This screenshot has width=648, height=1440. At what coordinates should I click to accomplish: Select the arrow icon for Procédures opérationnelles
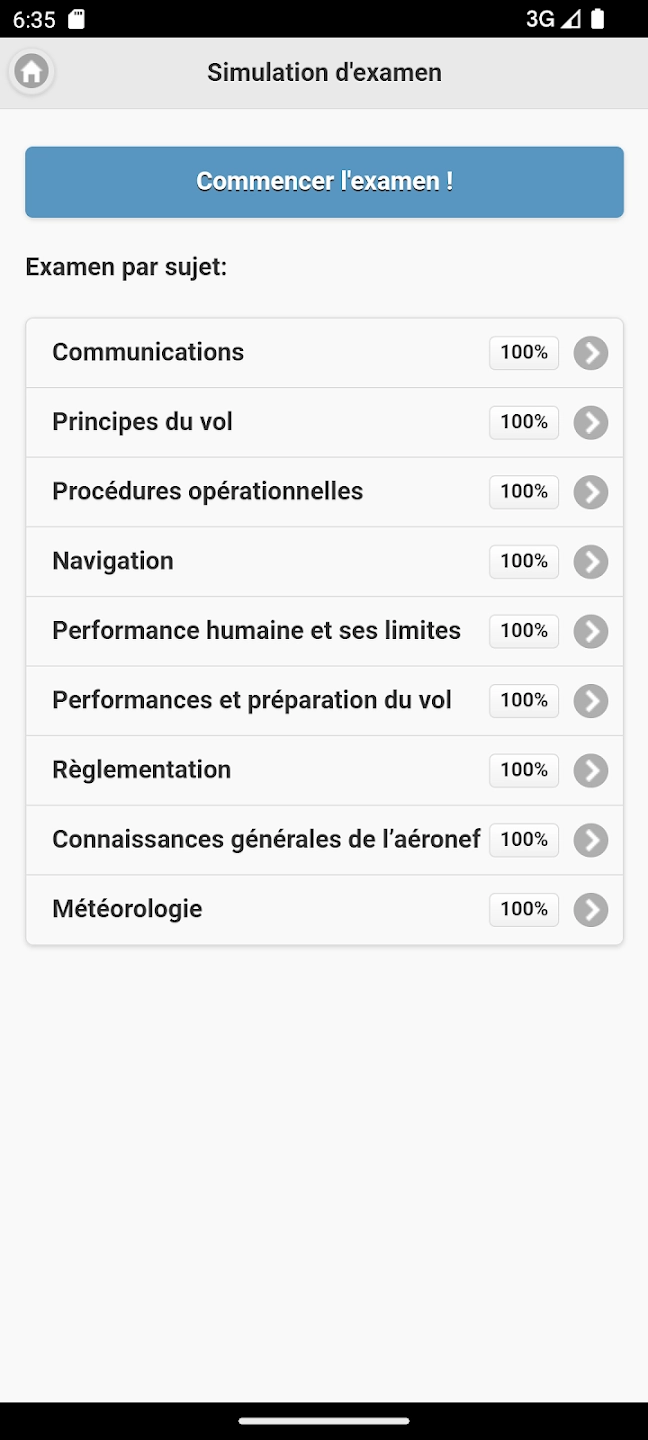point(591,492)
